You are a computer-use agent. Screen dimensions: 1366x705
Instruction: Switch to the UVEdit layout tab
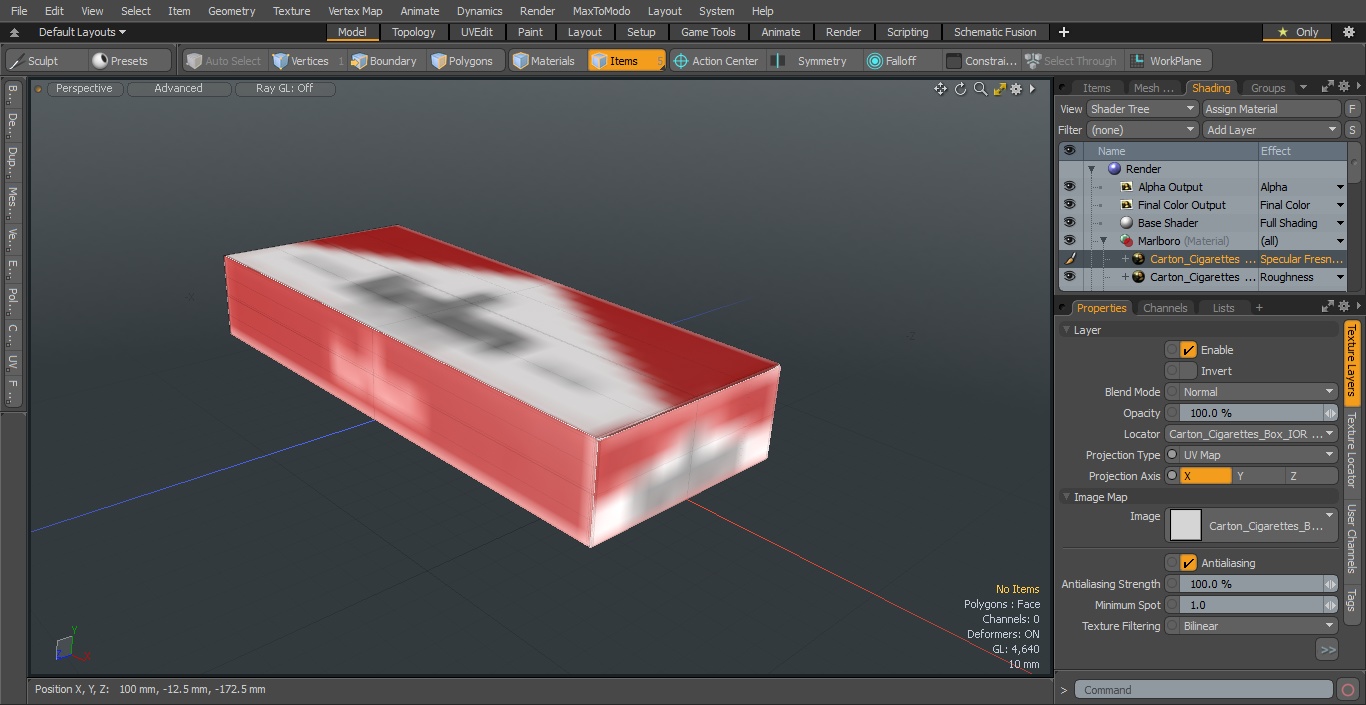click(477, 32)
